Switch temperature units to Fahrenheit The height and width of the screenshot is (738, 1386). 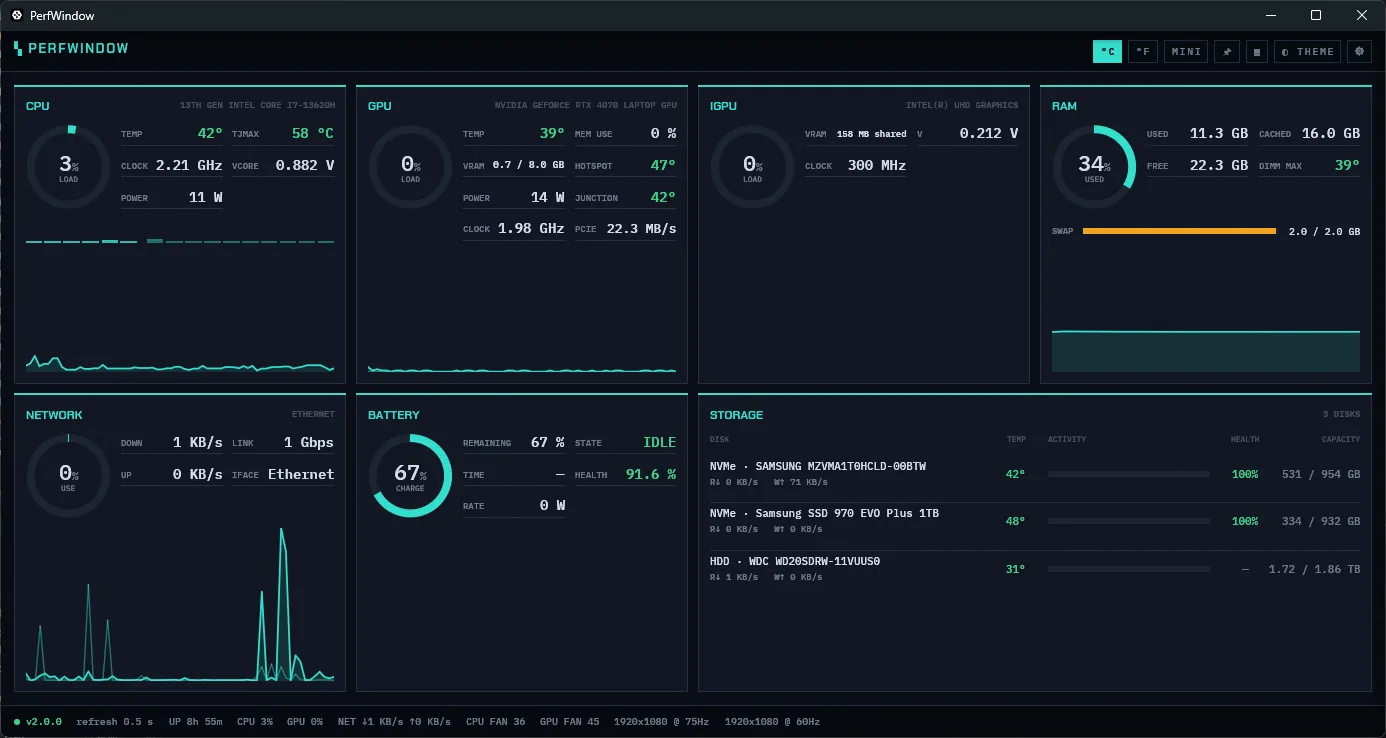coord(1143,52)
